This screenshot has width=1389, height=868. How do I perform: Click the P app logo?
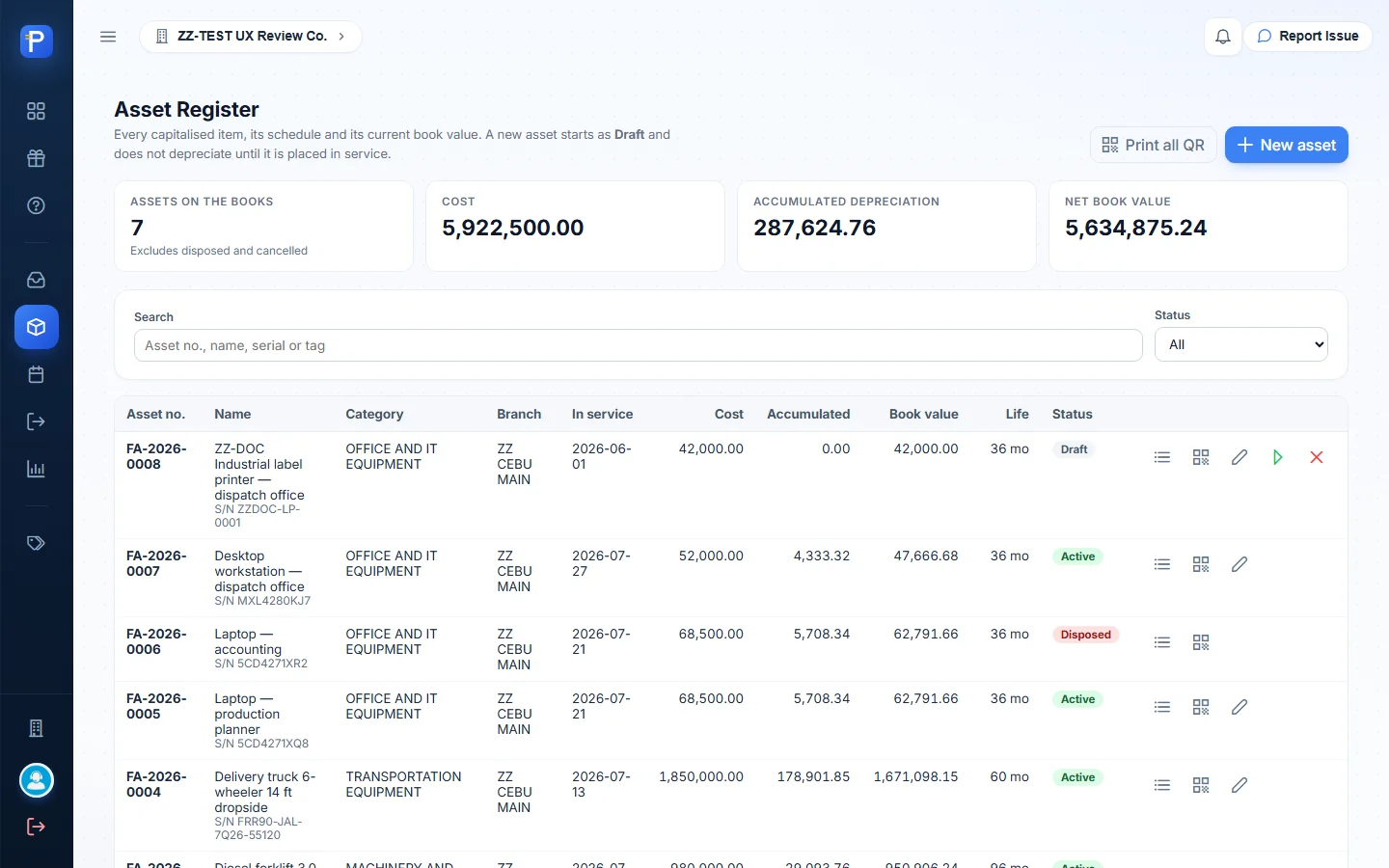click(x=37, y=41)
